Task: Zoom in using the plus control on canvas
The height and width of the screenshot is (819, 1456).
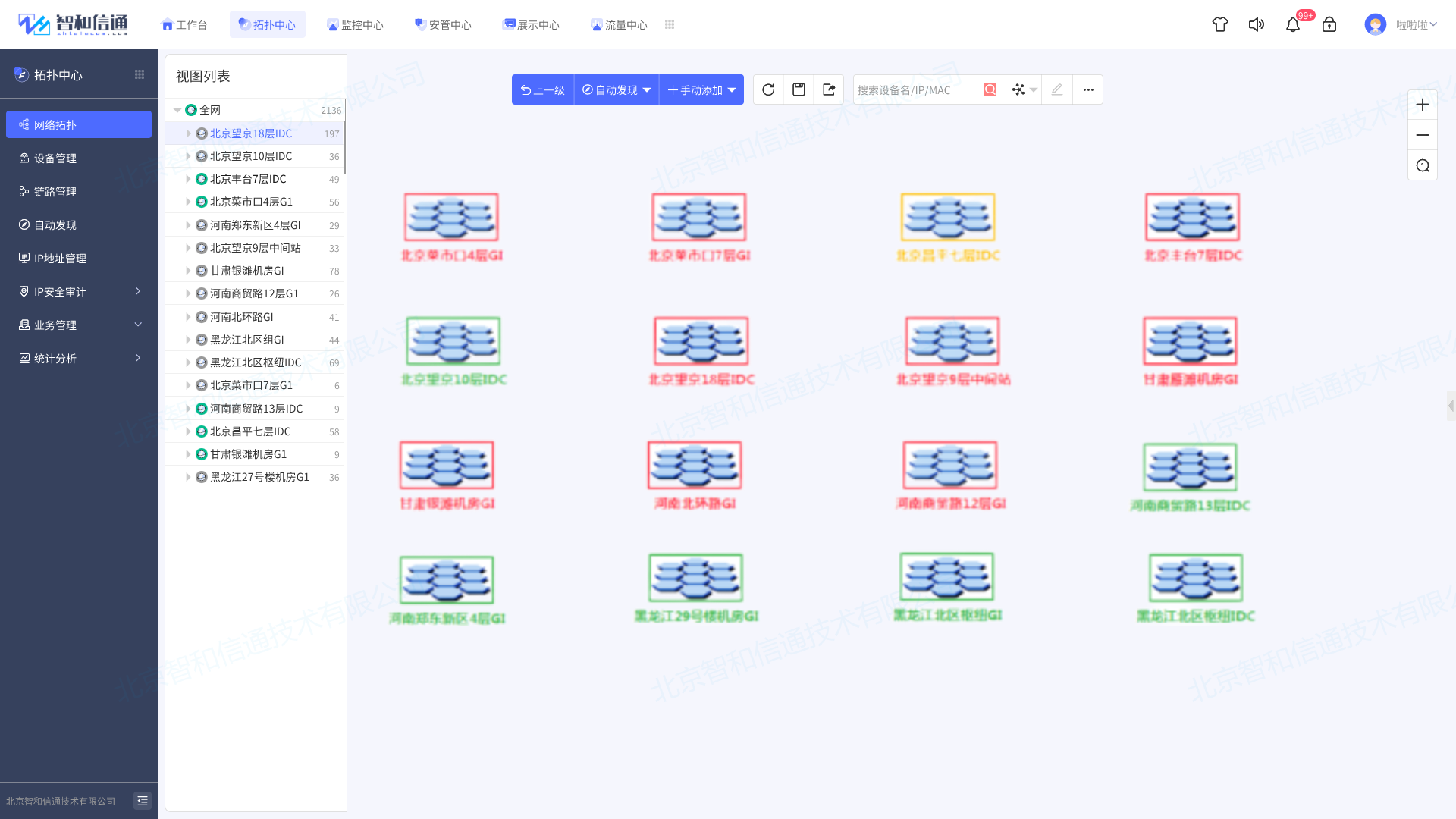Action: (1422, 104)
